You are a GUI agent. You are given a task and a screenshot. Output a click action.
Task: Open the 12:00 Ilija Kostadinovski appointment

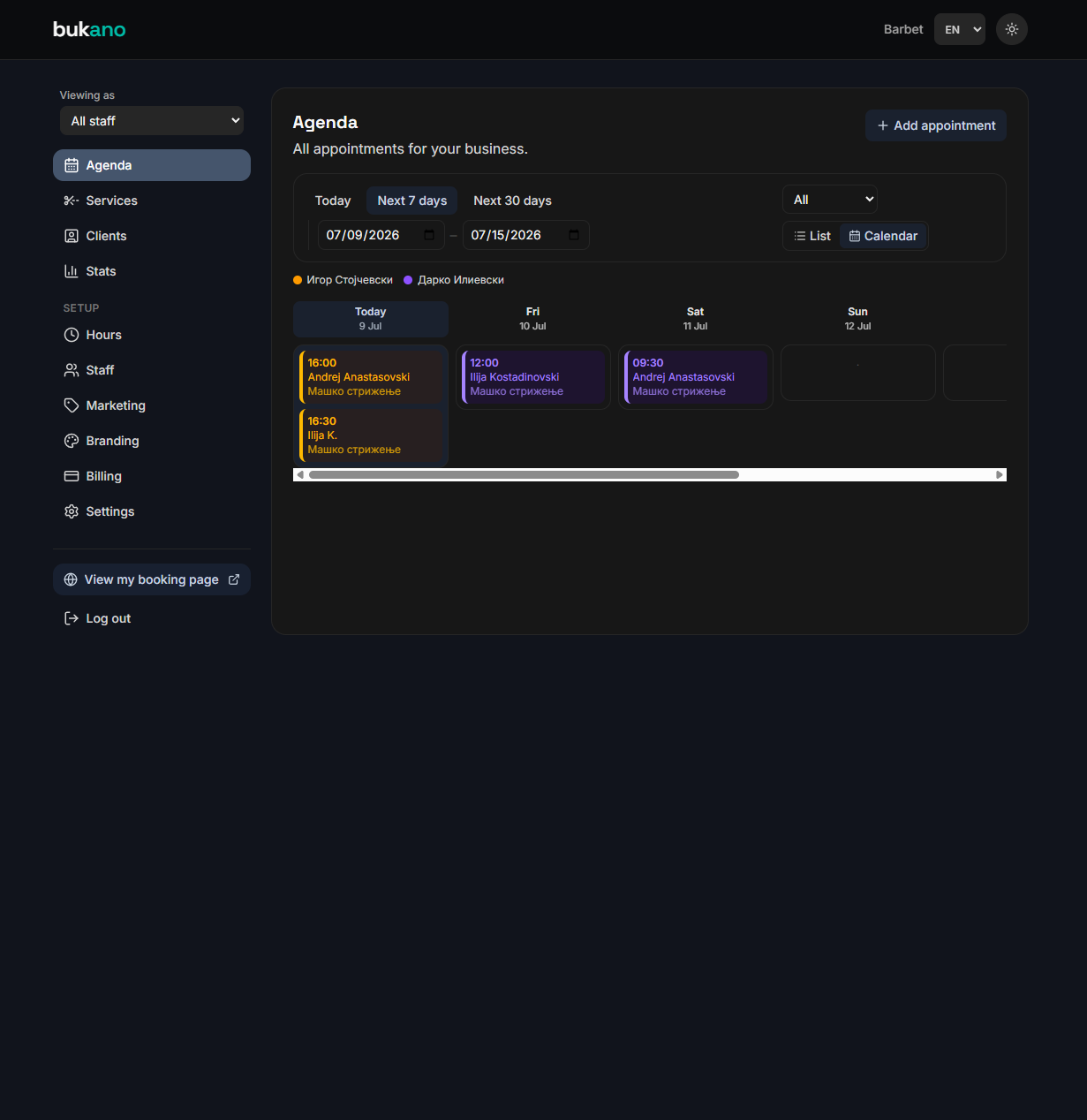coord(533,377)
